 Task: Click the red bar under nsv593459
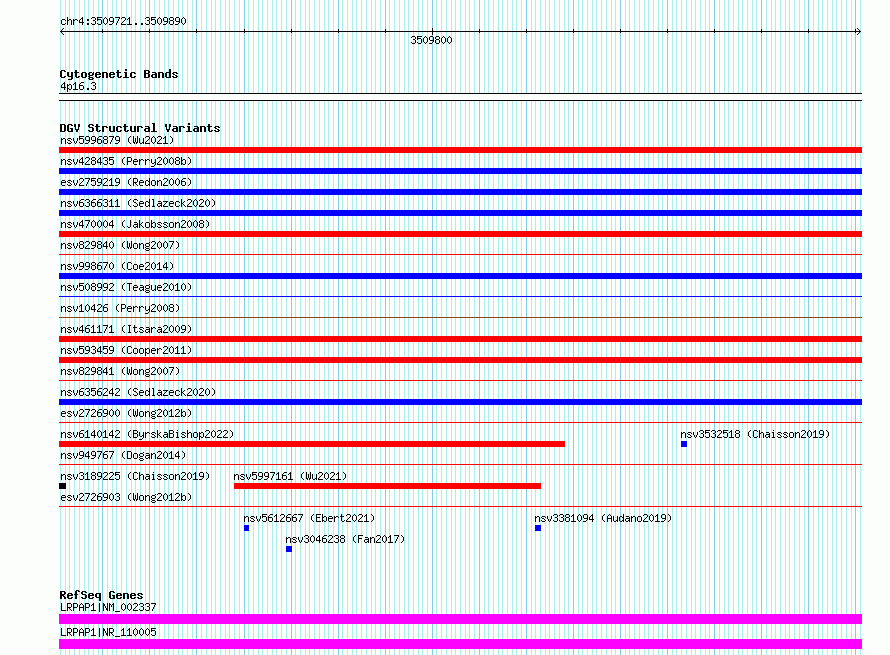[460, 360]
